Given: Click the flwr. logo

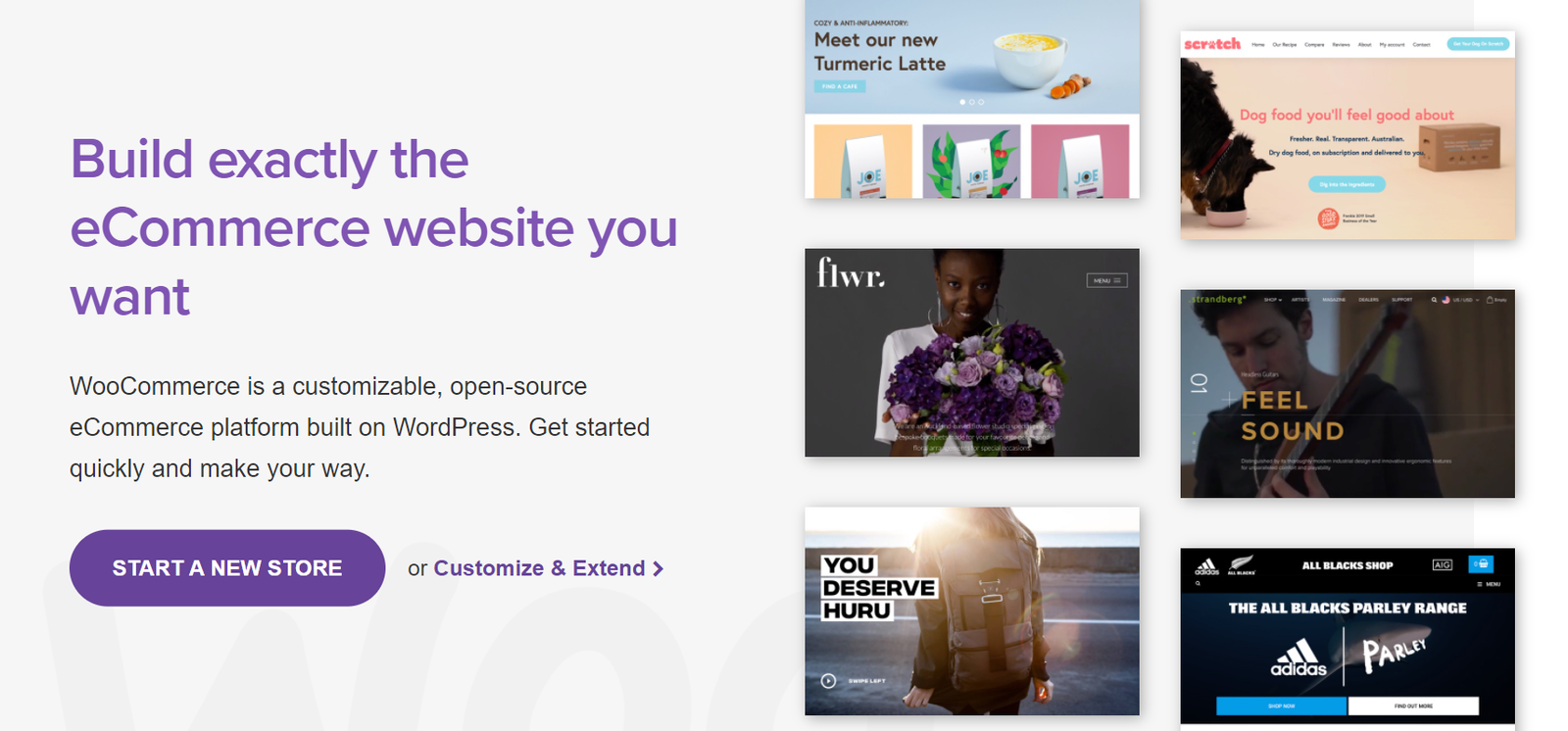Looking at the screenshot, I should (851, 273).
